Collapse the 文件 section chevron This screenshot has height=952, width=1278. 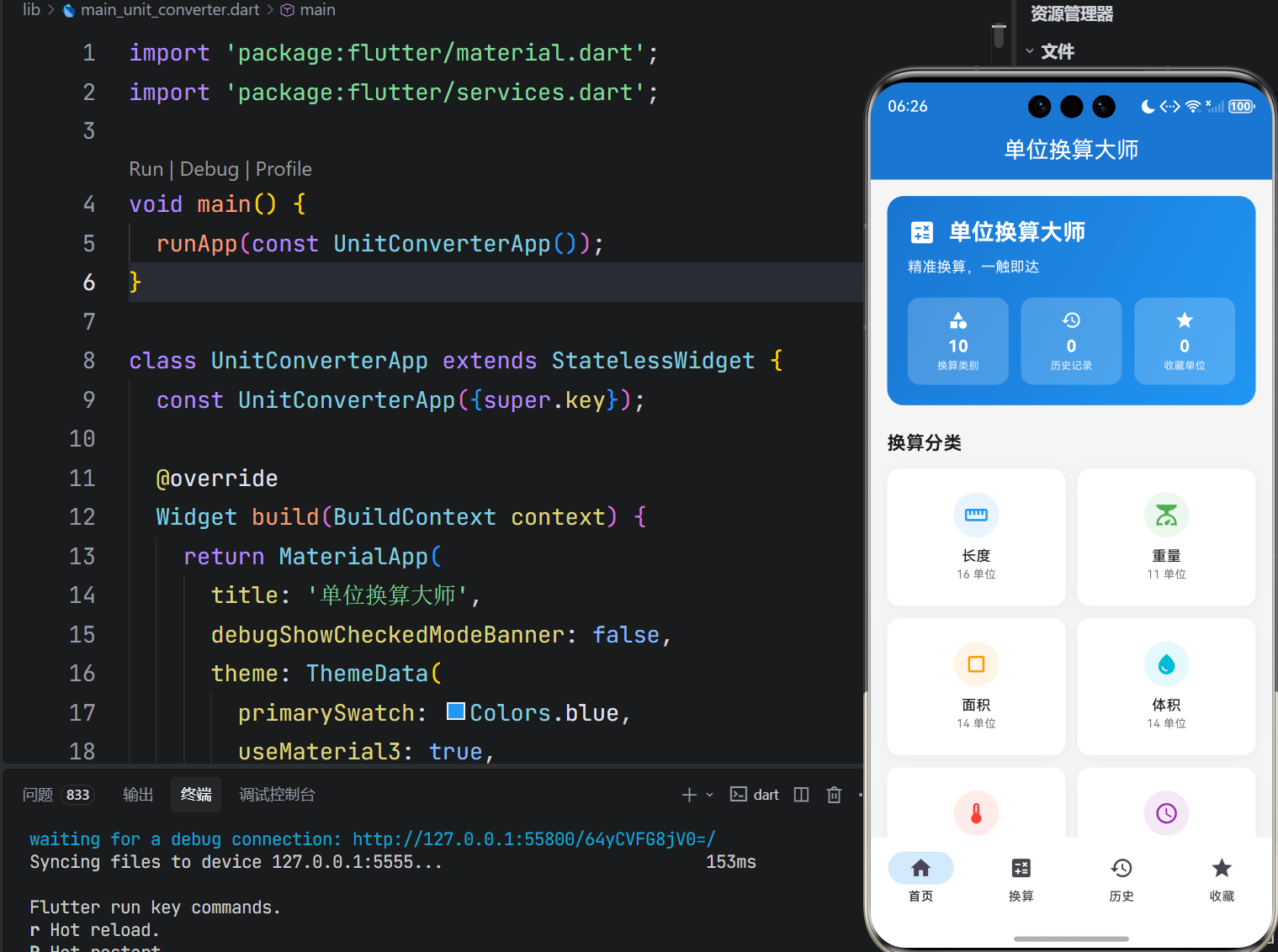(1030, 51)
